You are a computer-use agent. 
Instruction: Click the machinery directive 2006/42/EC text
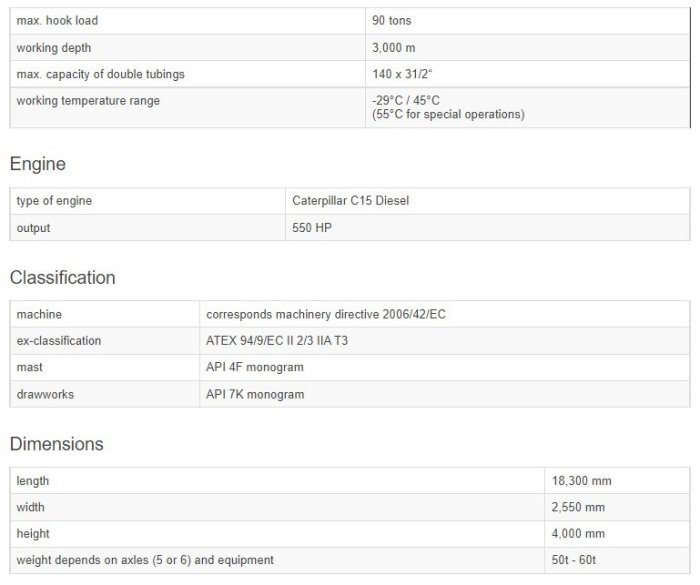[325, 314]
